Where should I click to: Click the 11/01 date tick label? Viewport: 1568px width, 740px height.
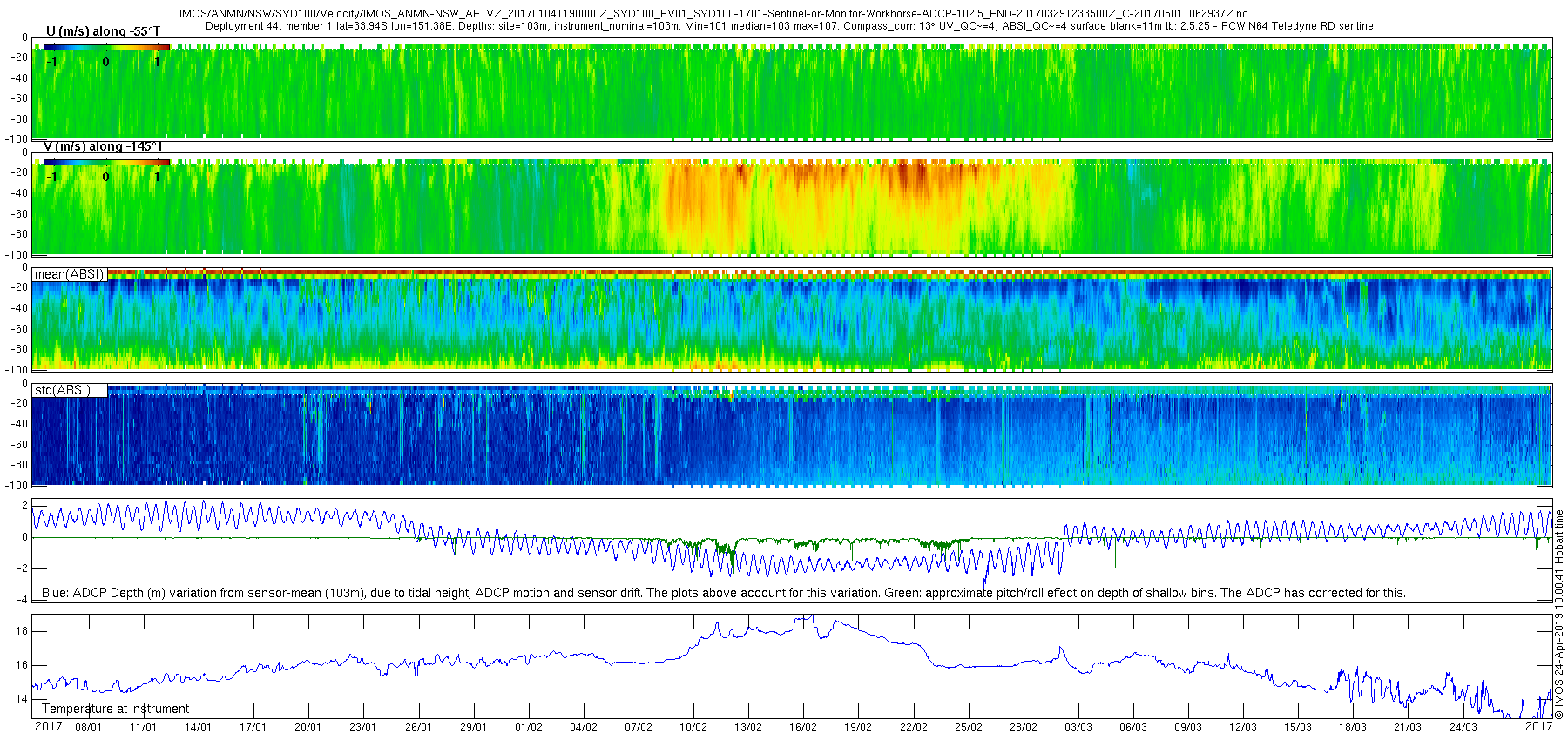click(x=143, y=728)
